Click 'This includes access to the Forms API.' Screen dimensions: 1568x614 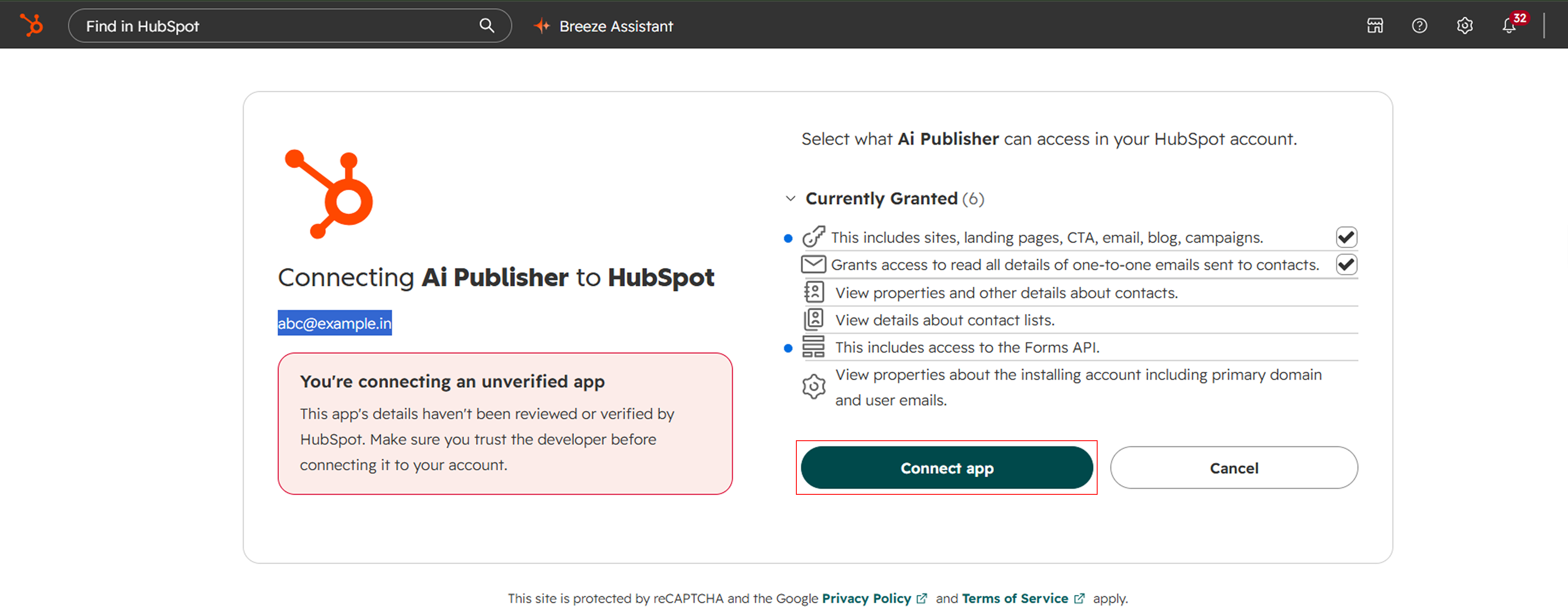point(967,347)
